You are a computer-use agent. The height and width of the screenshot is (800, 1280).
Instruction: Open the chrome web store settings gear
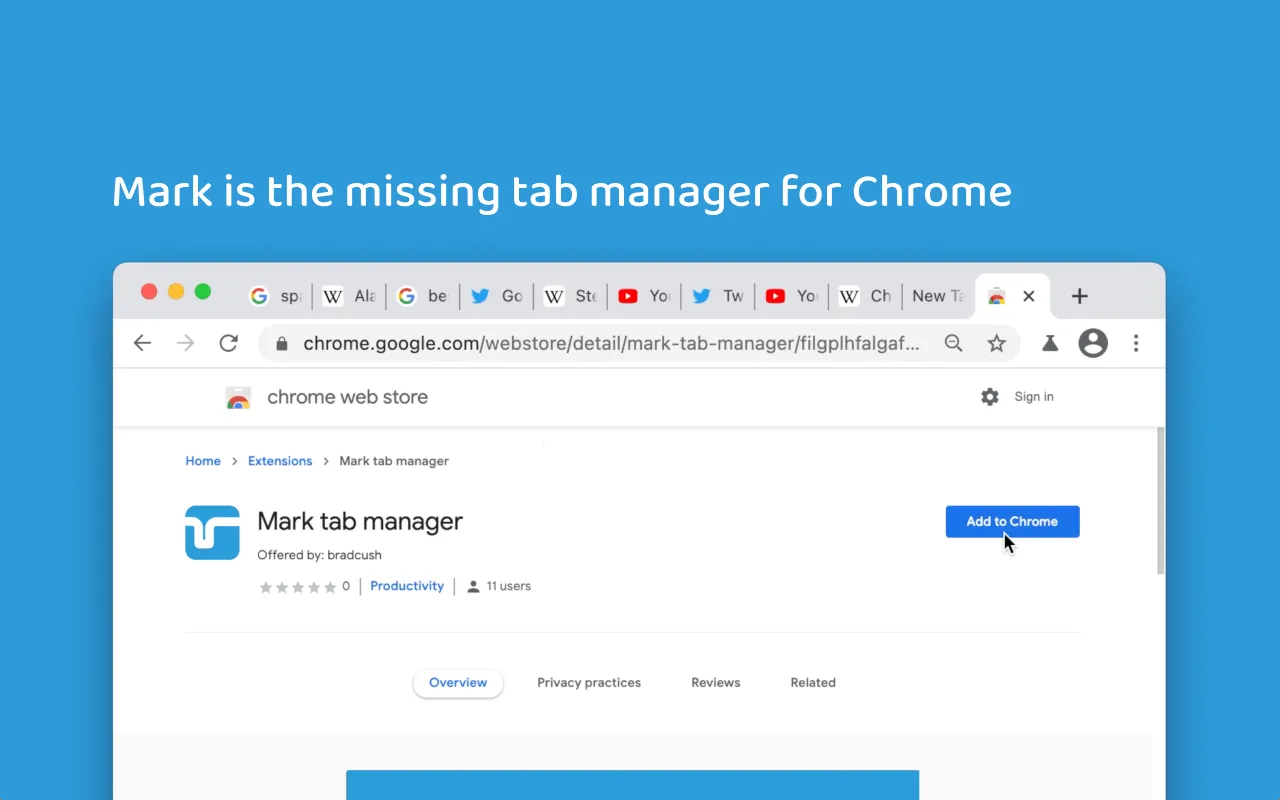[x=989, y=396]
